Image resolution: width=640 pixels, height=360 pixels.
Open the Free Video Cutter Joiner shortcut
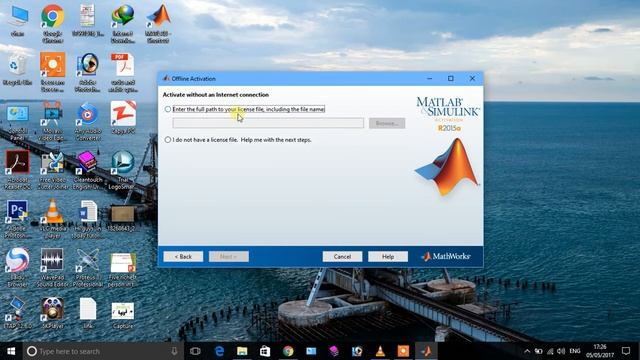(x=53, y=169)
